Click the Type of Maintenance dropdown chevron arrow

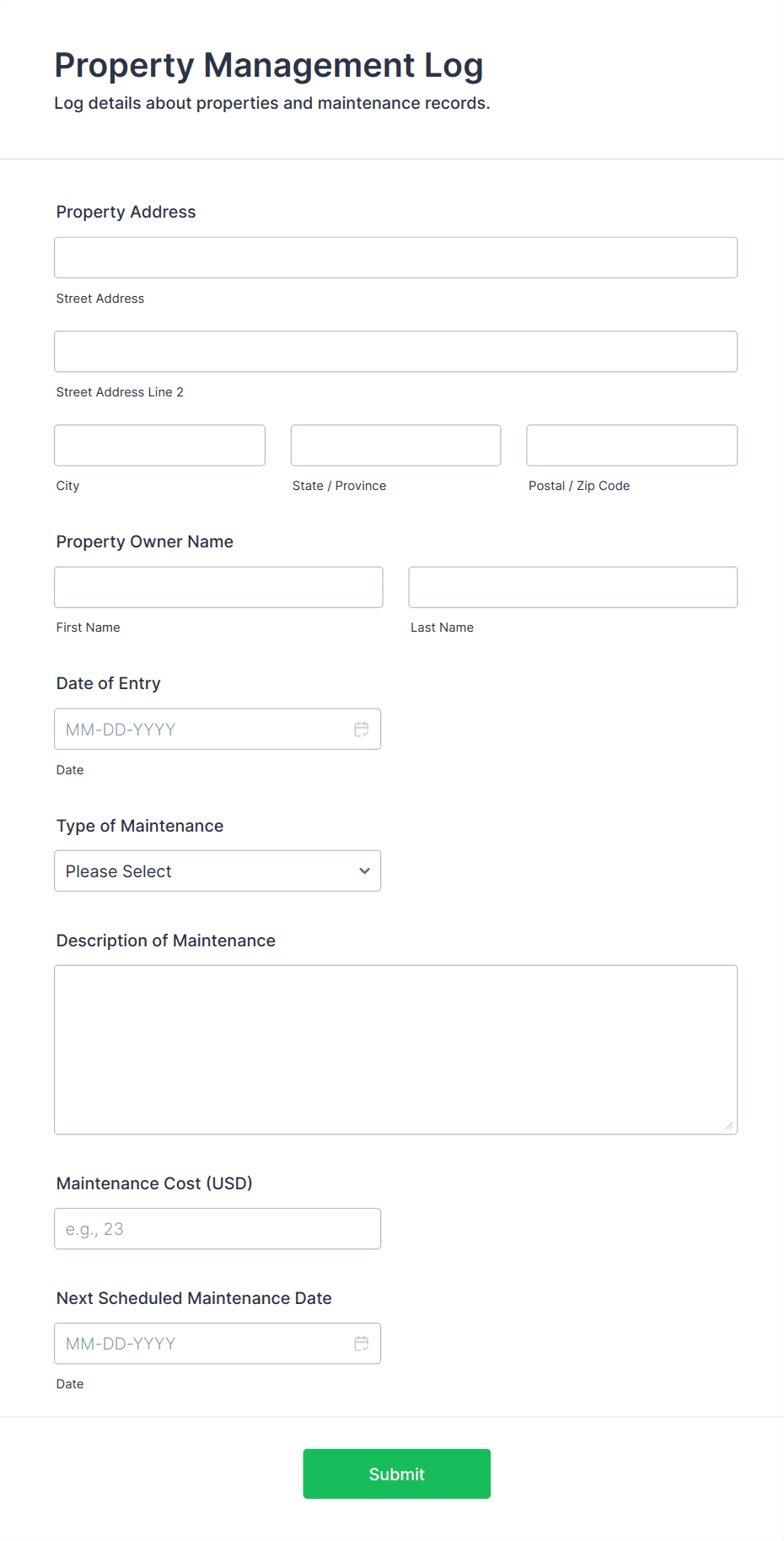pos(364,870)
